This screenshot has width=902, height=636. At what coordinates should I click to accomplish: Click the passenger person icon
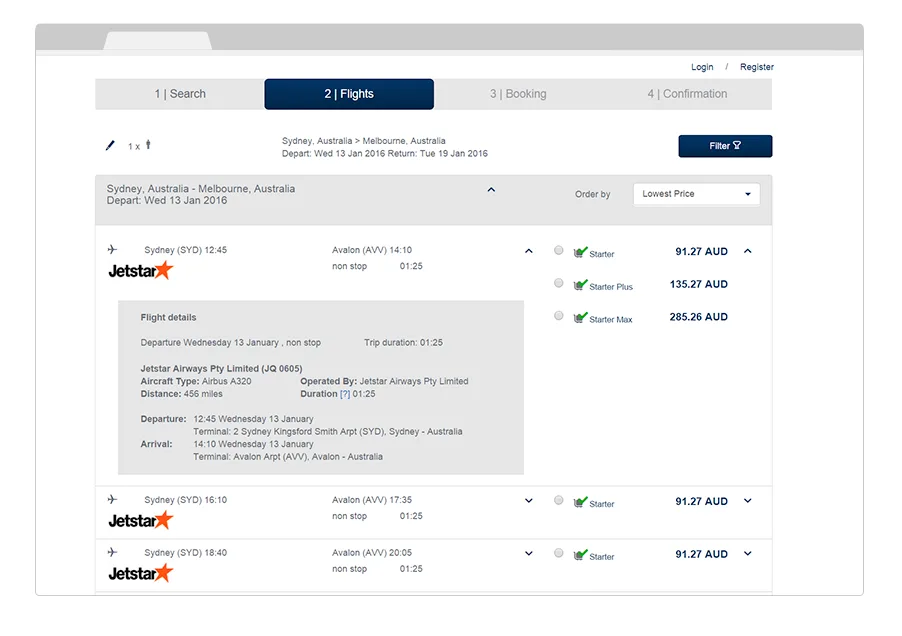(x=148, y=144)
